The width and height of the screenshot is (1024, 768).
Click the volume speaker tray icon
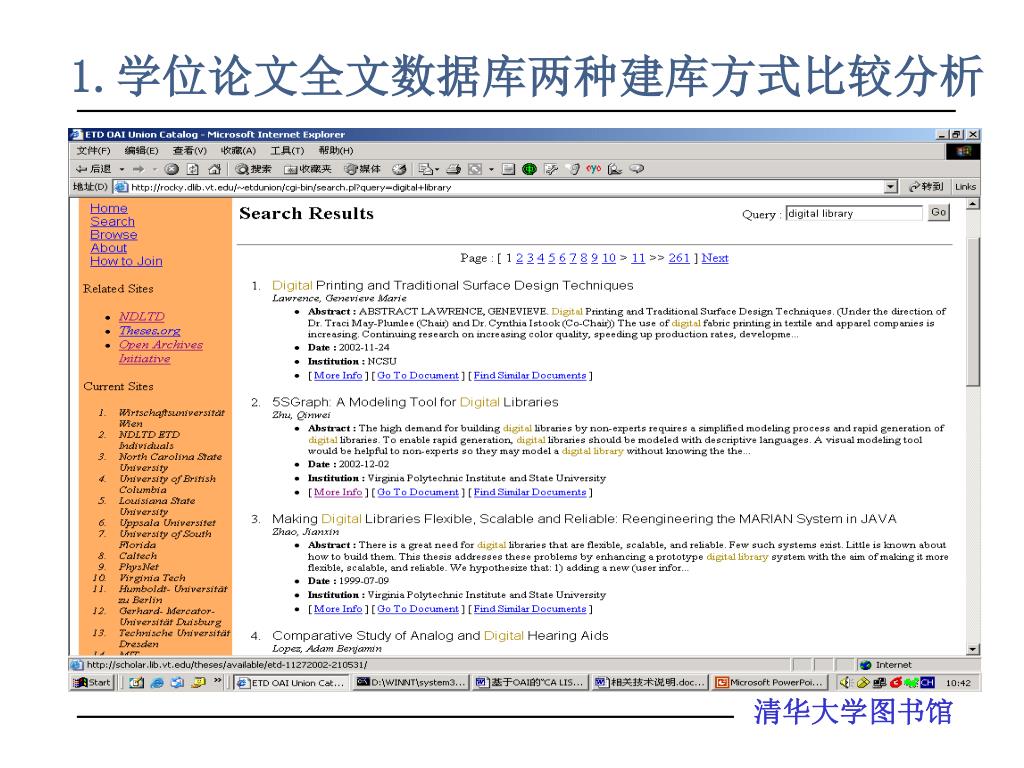coord(846,682)
